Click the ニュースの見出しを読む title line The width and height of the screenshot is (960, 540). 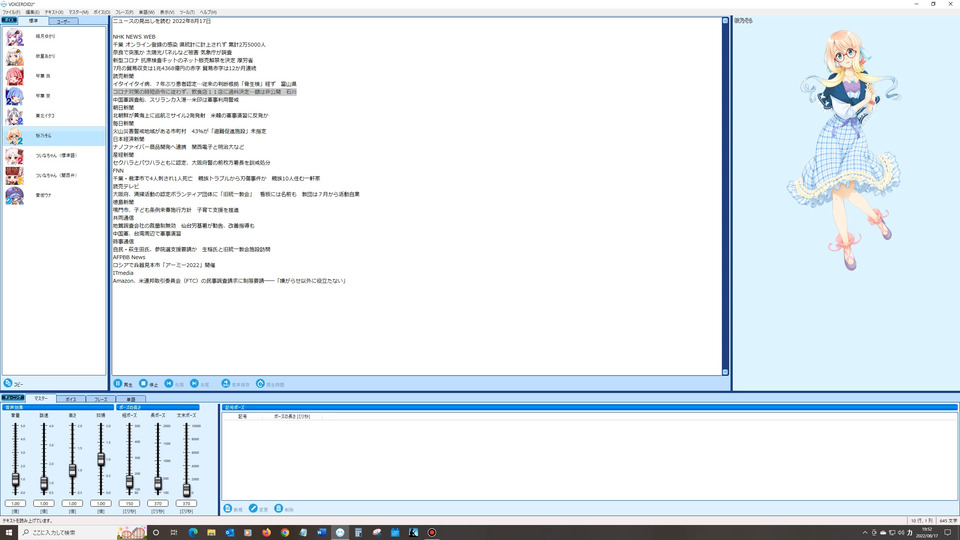162,21
